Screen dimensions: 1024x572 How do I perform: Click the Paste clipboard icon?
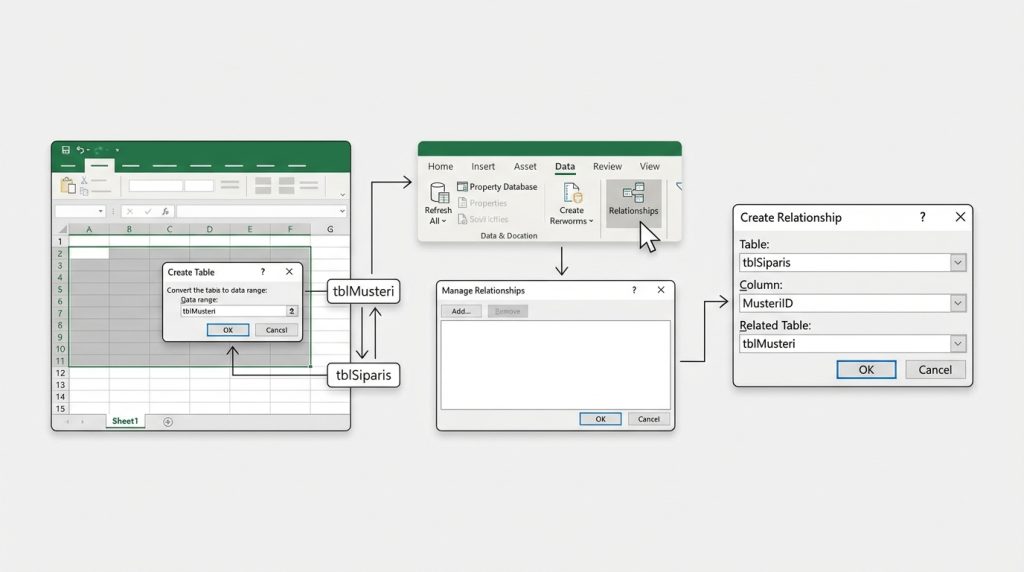68,186
